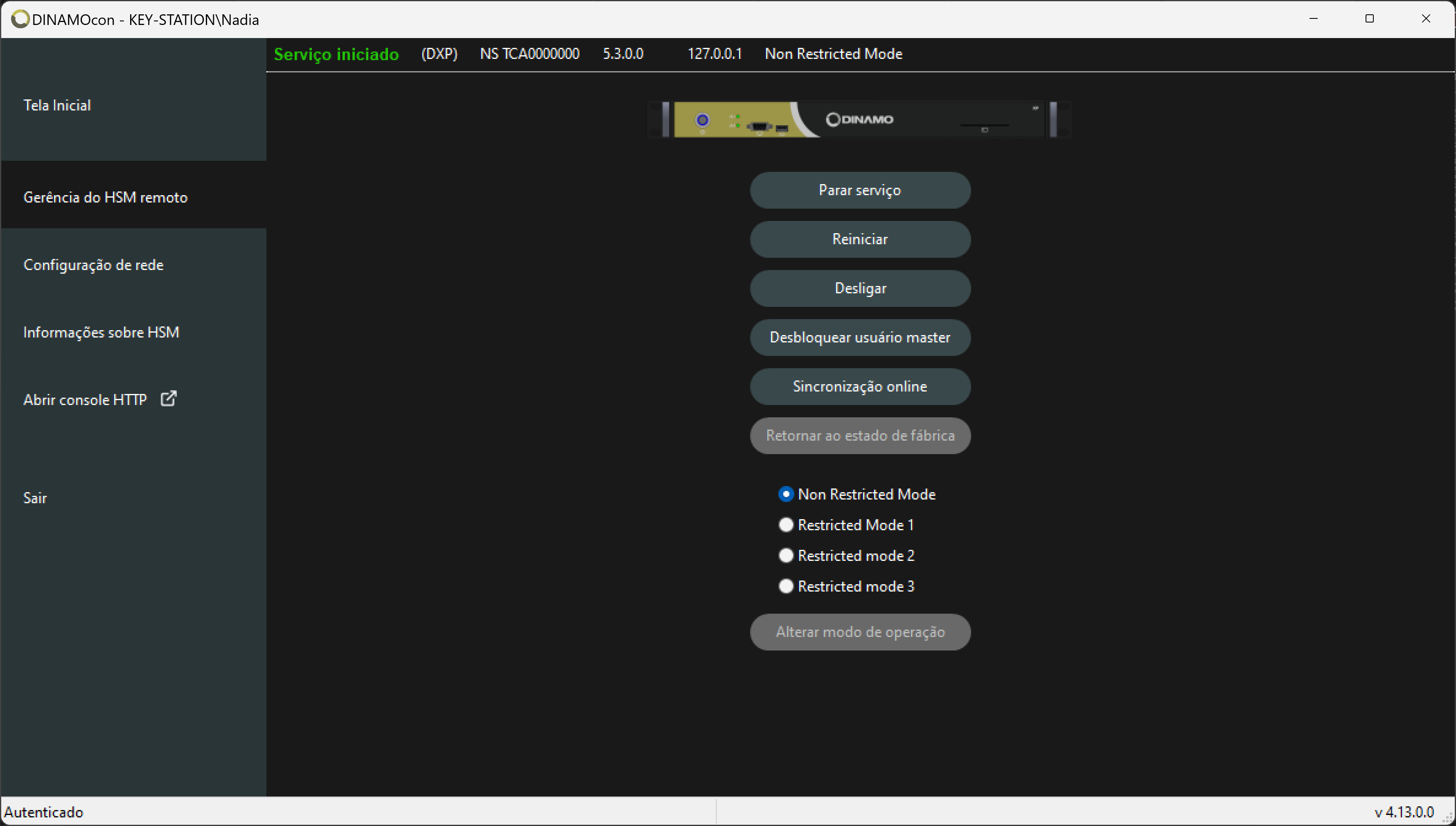Viewport: 1456px width, 826px height.
Task: Click the Reiniciar button
Action: point(860,239)
